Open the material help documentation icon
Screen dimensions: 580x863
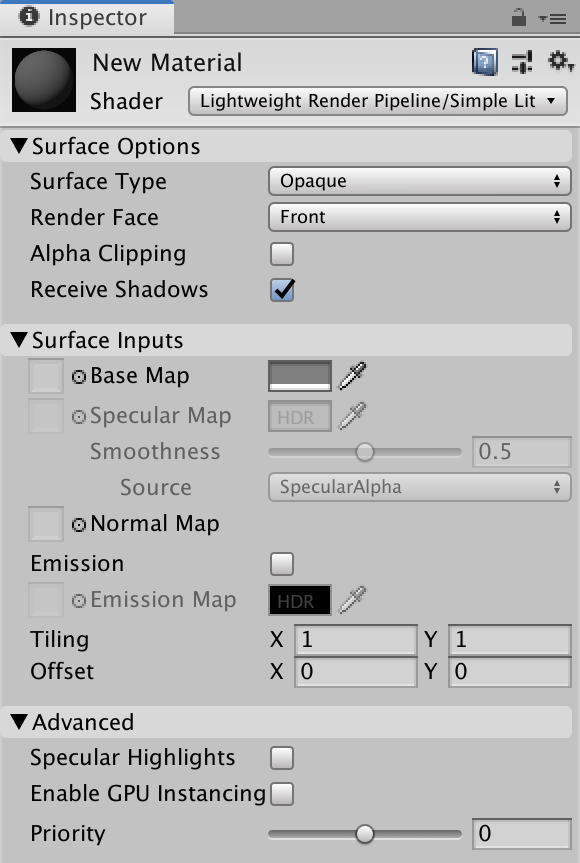(x=483, y=62)
